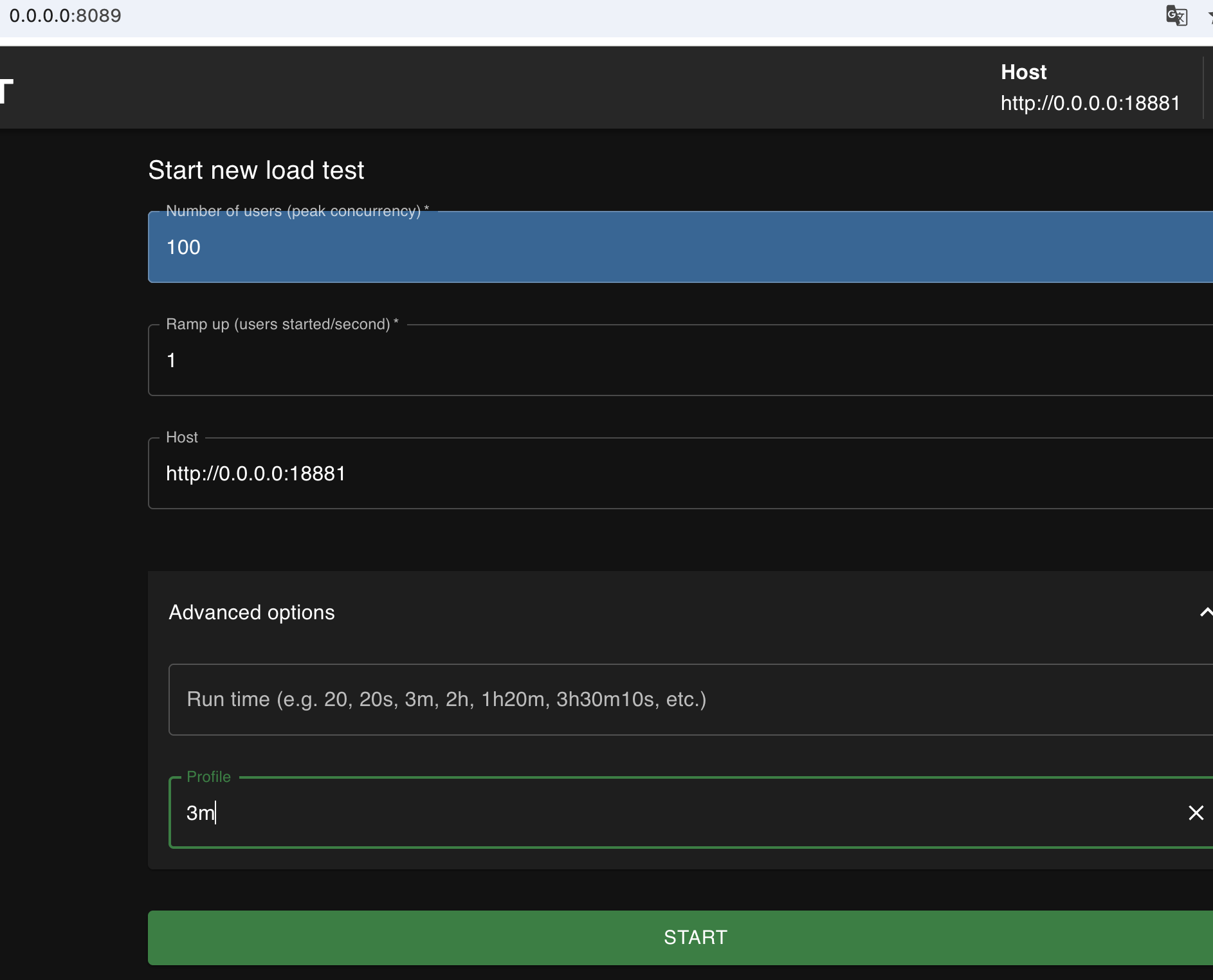Click the 'Advanced options' title text
1213x980 pixels.
251,612
